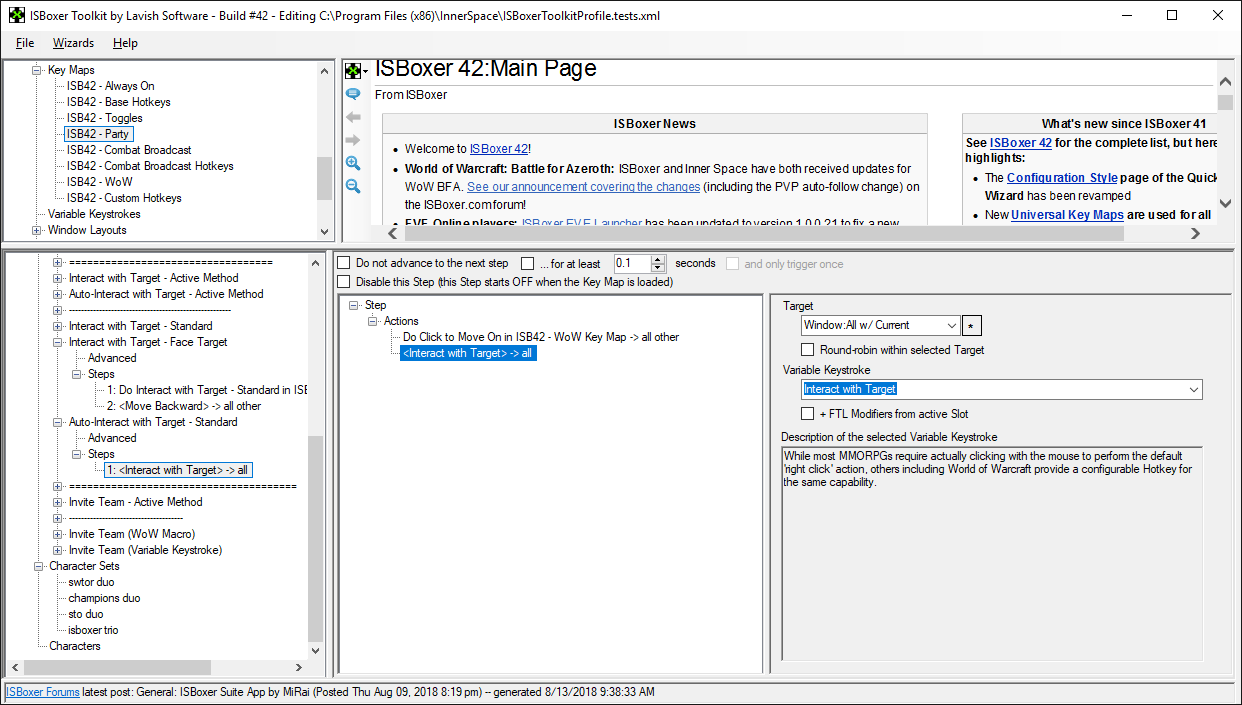The width and height of the screenshot is (1242, 705).
Task: Enable 'Do not advance to the next step'
Action: (x=344, y=263)
